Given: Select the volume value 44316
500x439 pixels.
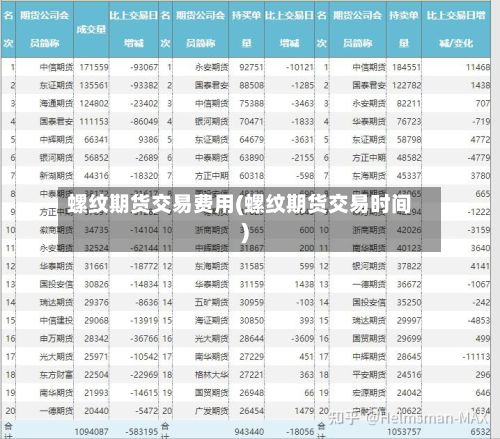Looking at the screenshot, I should pyautogui.click(x=96, y=175).
